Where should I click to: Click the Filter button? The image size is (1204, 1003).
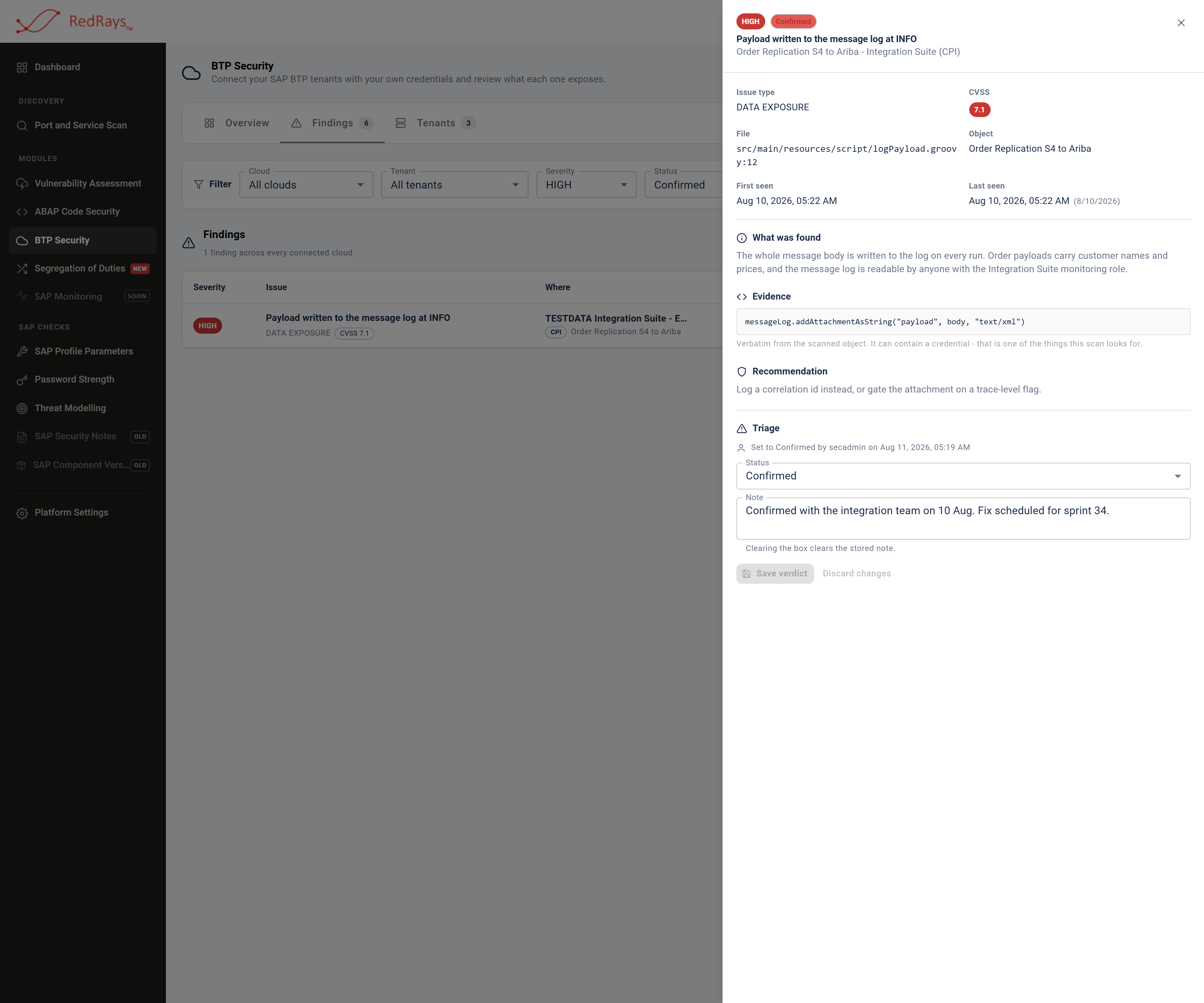(213, 185)
